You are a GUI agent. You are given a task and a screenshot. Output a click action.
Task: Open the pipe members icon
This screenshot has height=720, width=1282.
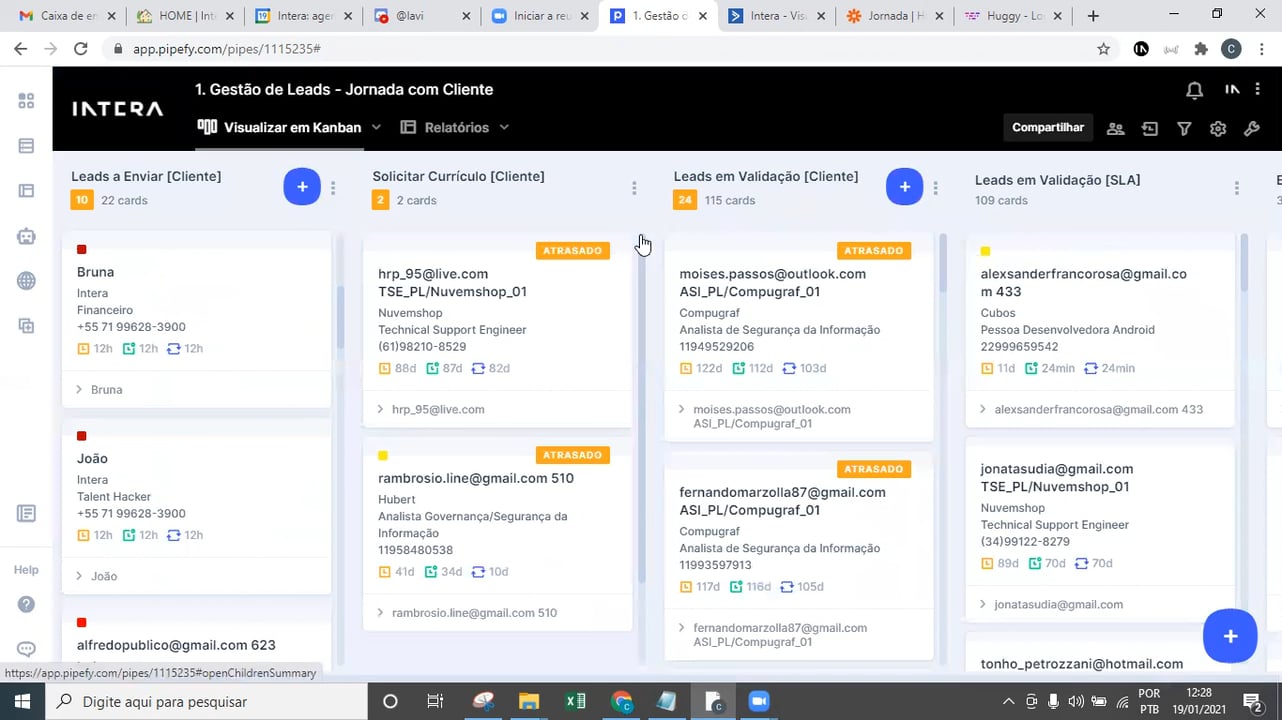(1115, 128)
